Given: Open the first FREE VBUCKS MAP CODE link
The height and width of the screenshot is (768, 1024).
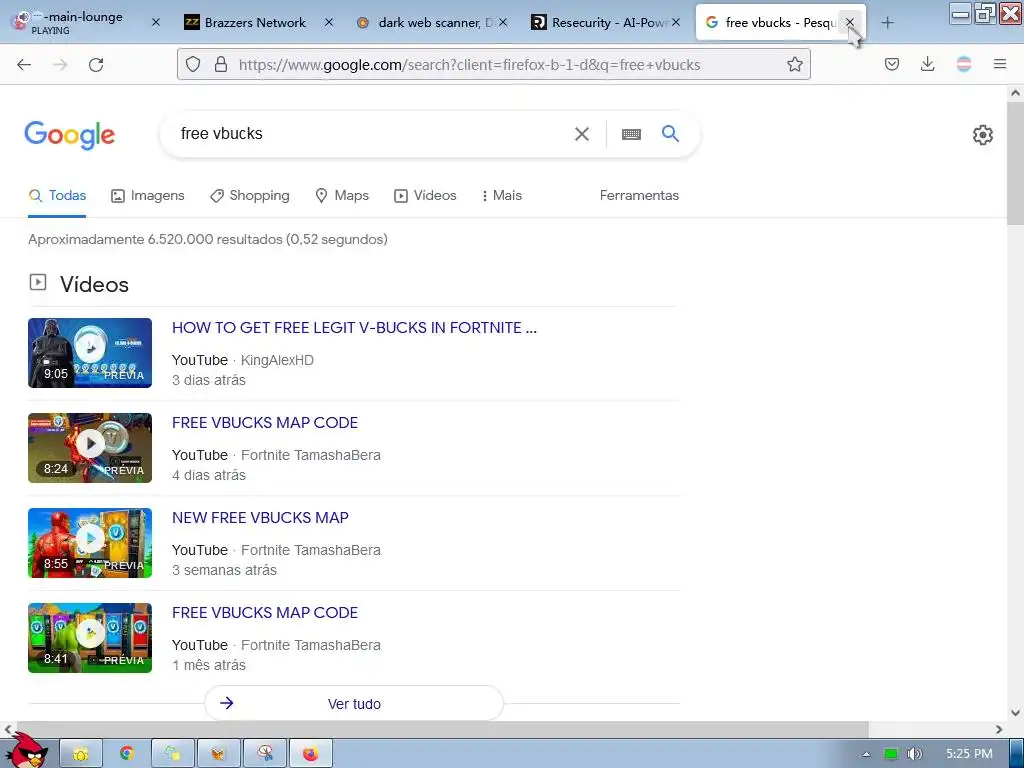Looking at the screenshot, I should click(x=264, y=423).
